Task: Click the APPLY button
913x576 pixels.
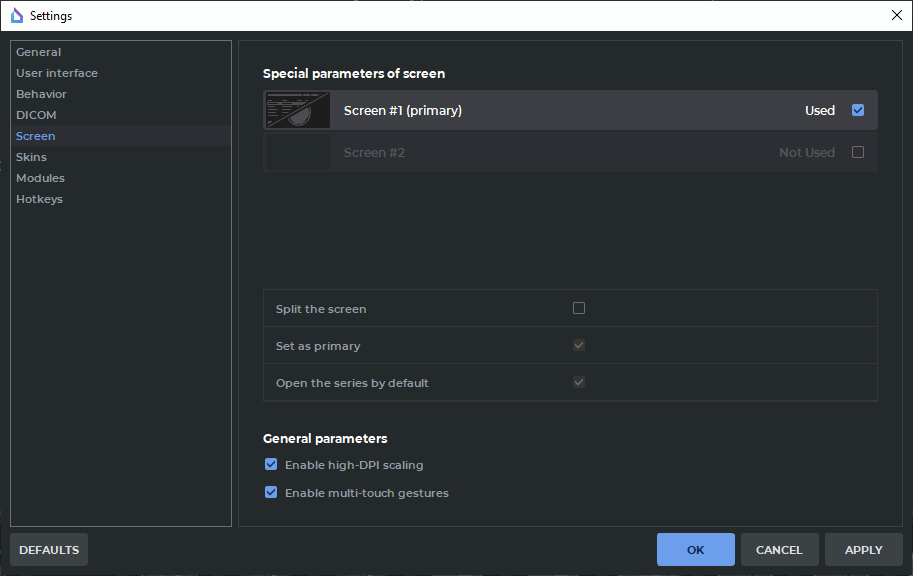Action: (863, 550)
